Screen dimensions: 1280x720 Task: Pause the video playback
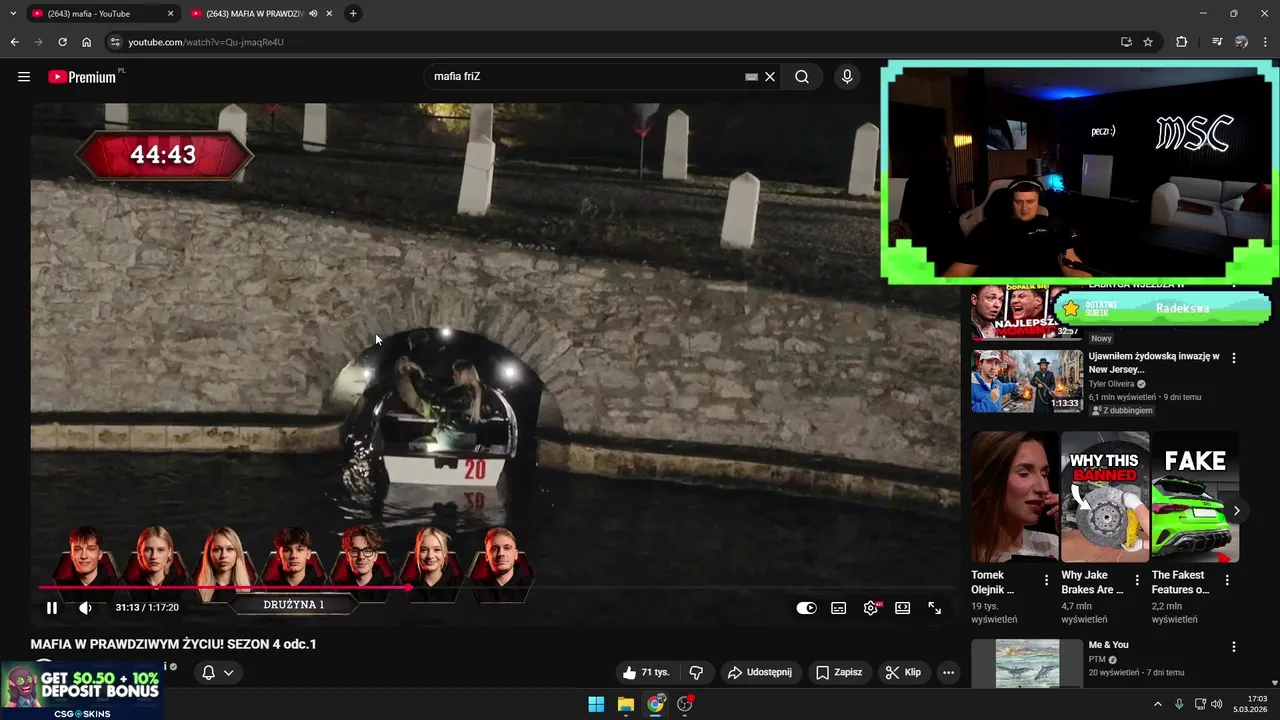52,607
